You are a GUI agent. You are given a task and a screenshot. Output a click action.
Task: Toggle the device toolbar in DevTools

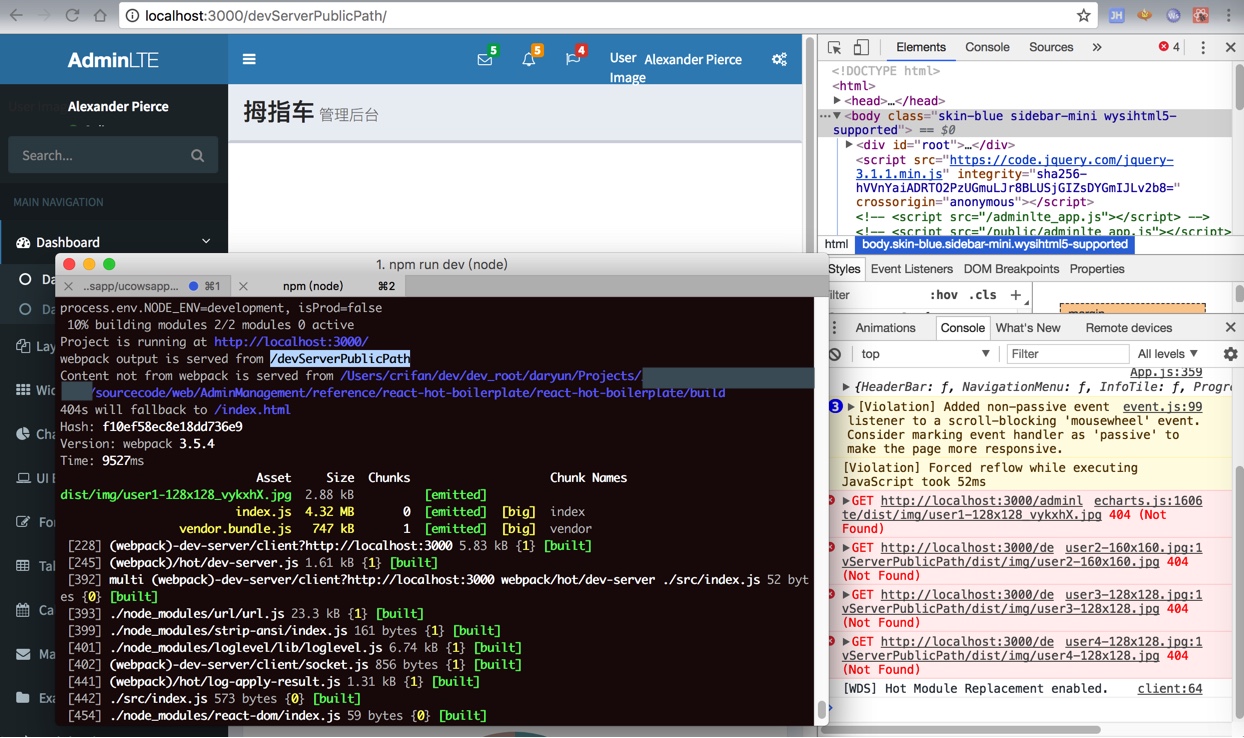861,47
